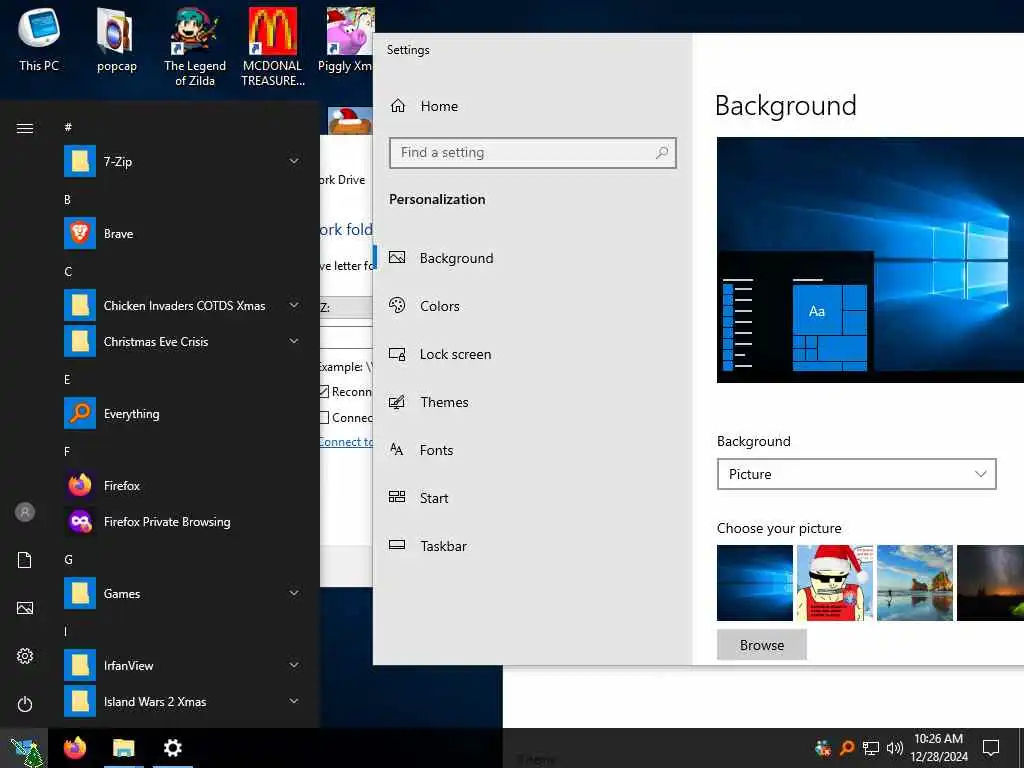Open the Fonts settings page
The image size is (1024, 768).
click(532, 450)
